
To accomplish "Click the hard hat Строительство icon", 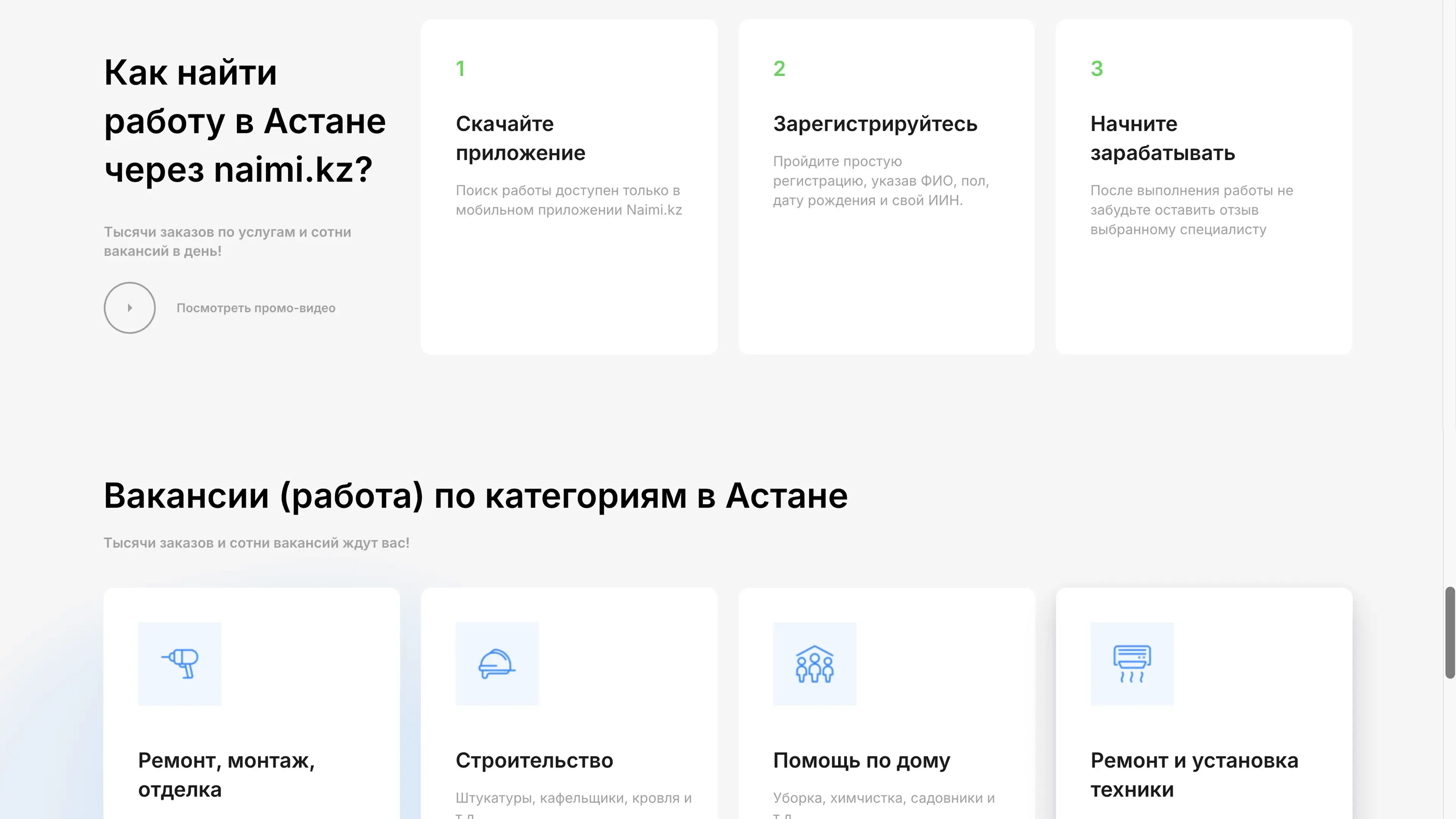I will click(497, 664).
